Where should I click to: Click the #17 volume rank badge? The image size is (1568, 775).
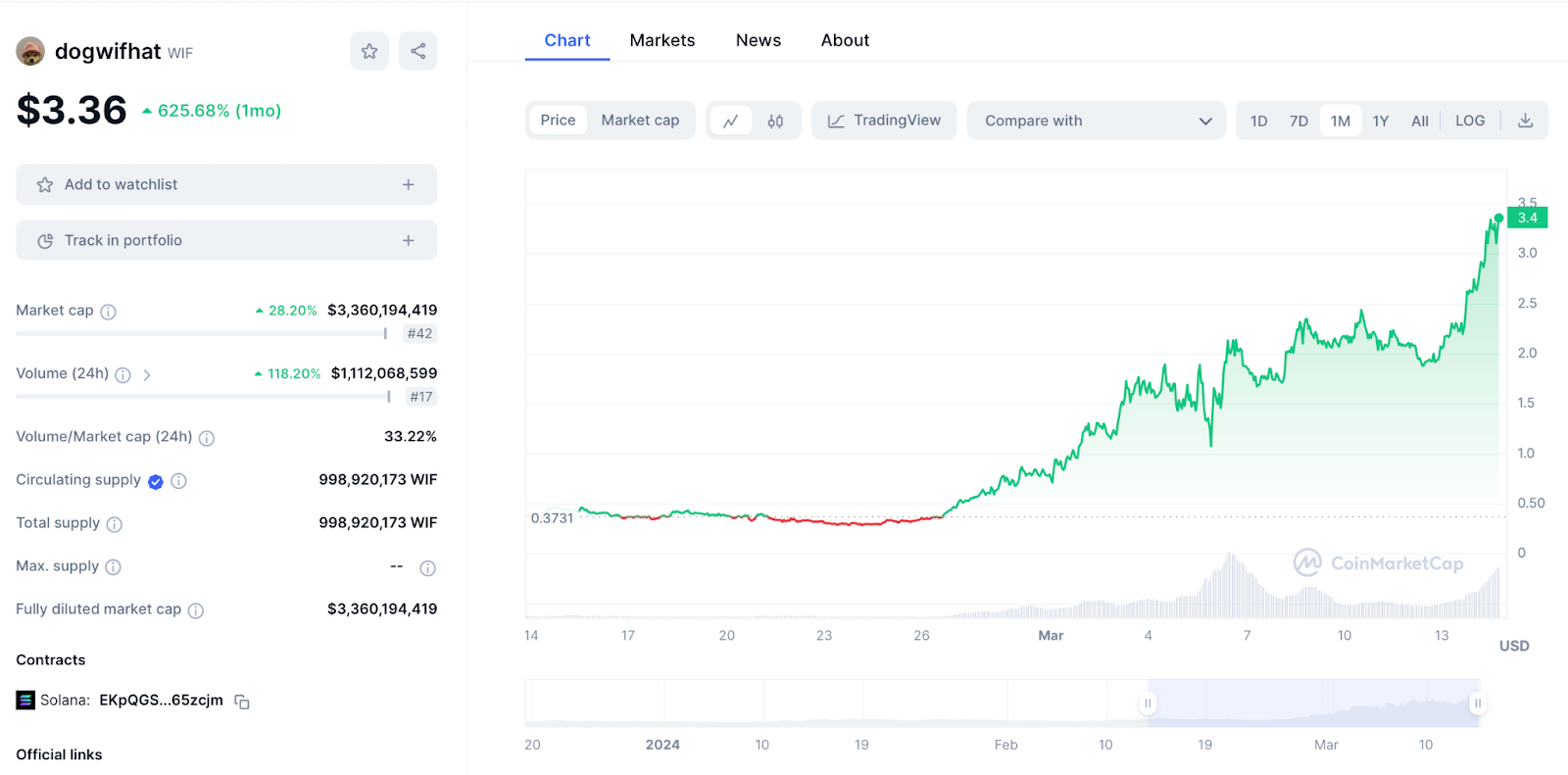pyautogui.click(x=421, y=397)
